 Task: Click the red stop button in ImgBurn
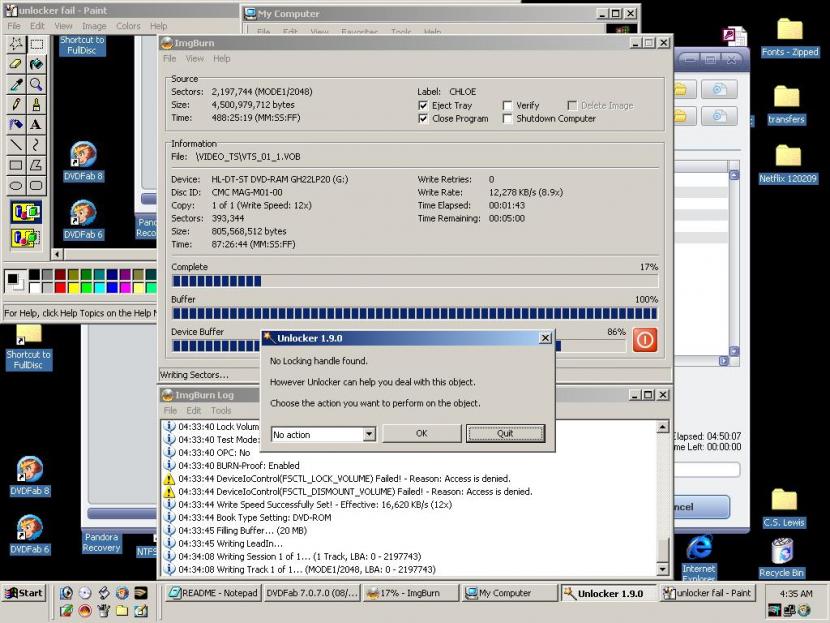click(x=645, y=340)
